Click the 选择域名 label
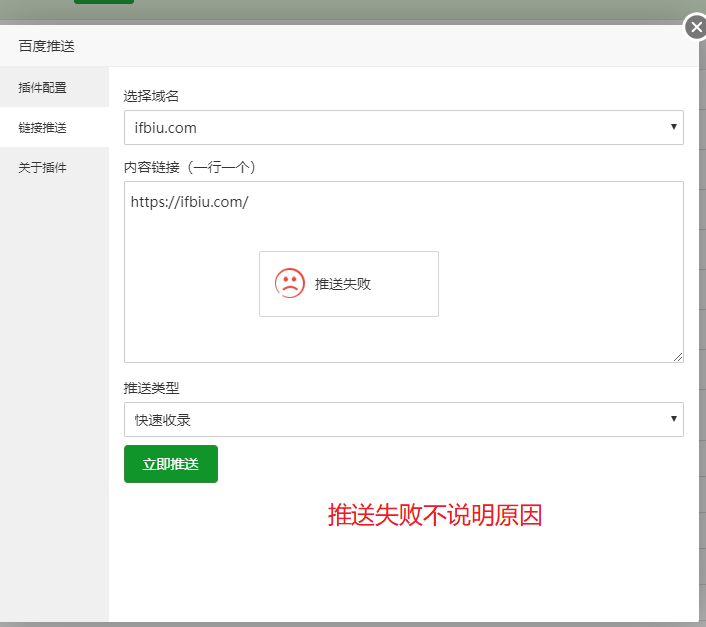 (x=151, y=96)
